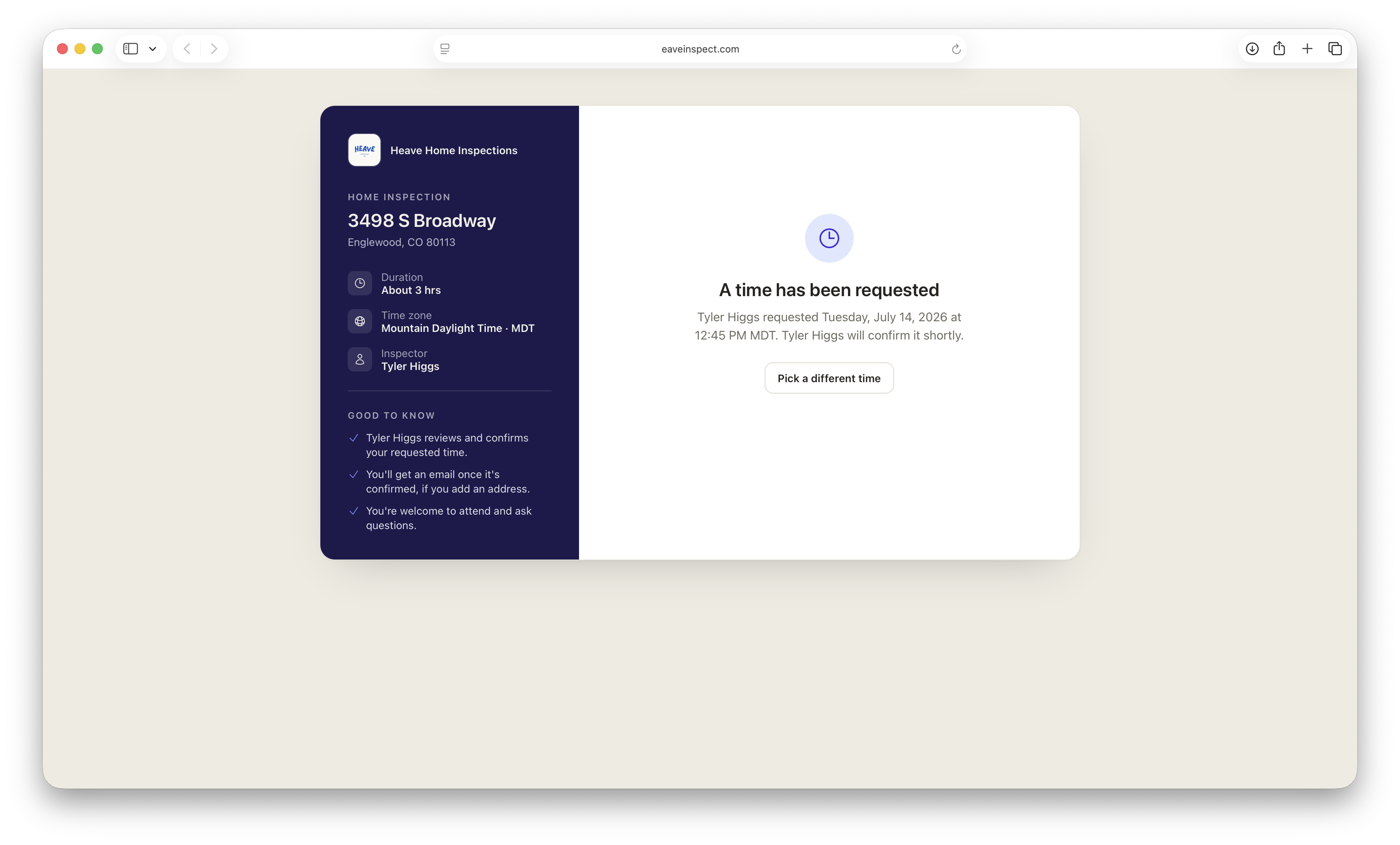Click the '3498 S Broadway' address heading
Image resolution: width=1400 pixels, height=845 pixels.
pos(422,220)
